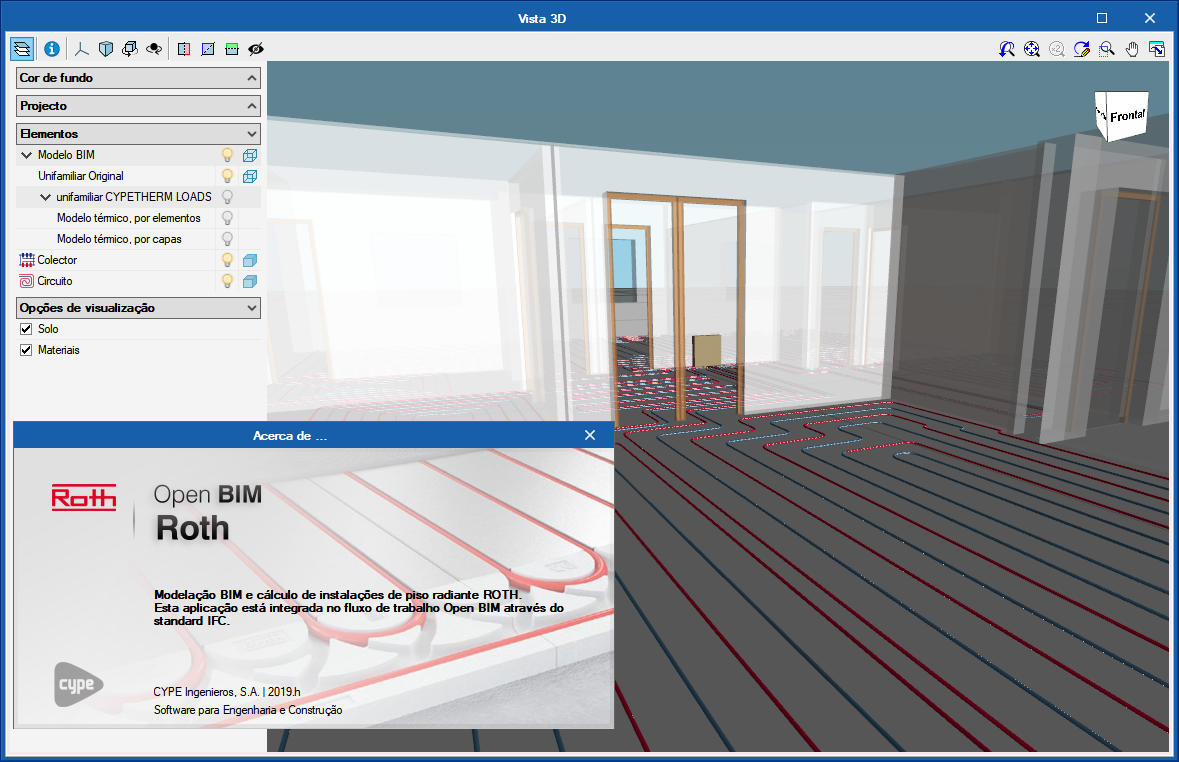Click the copy view to window icon

(1157, 49)
